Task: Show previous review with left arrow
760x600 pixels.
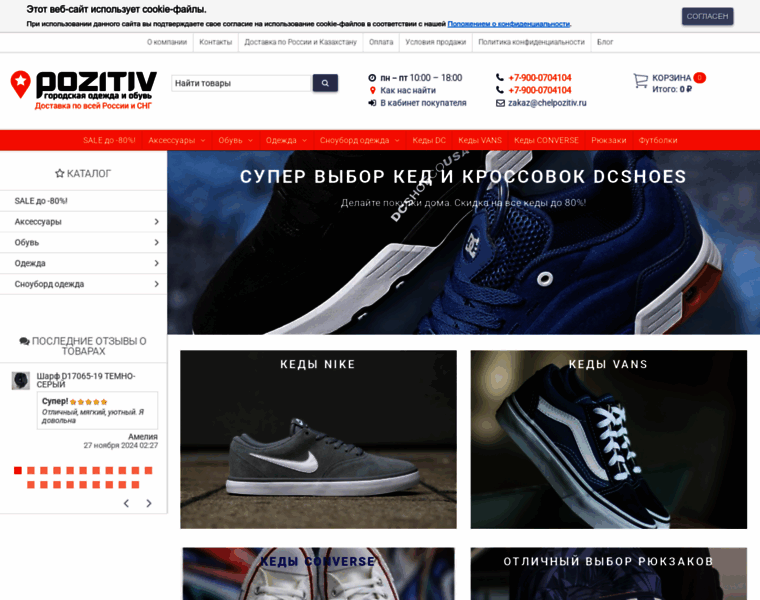Action: click(x=126, y=503)
